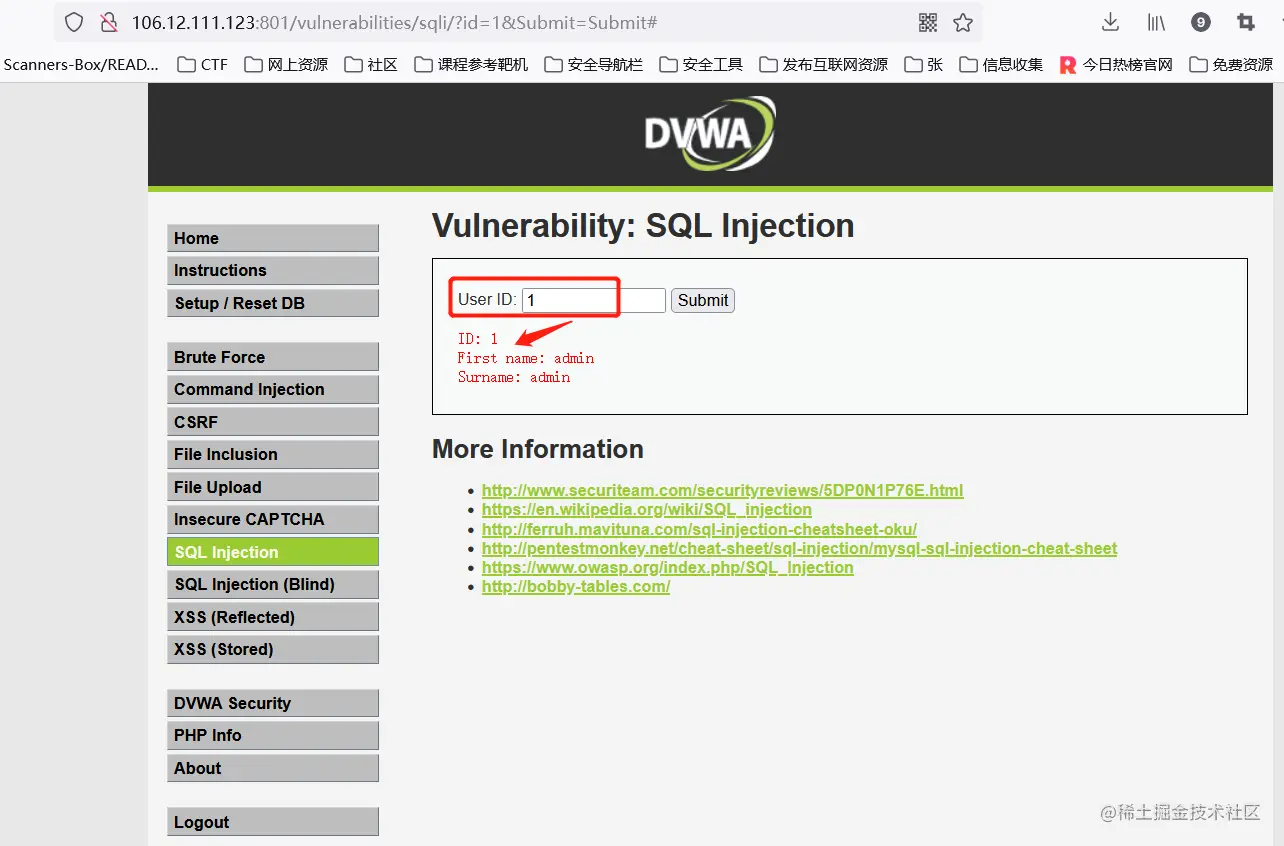Open the About page

tap(273, 768)
